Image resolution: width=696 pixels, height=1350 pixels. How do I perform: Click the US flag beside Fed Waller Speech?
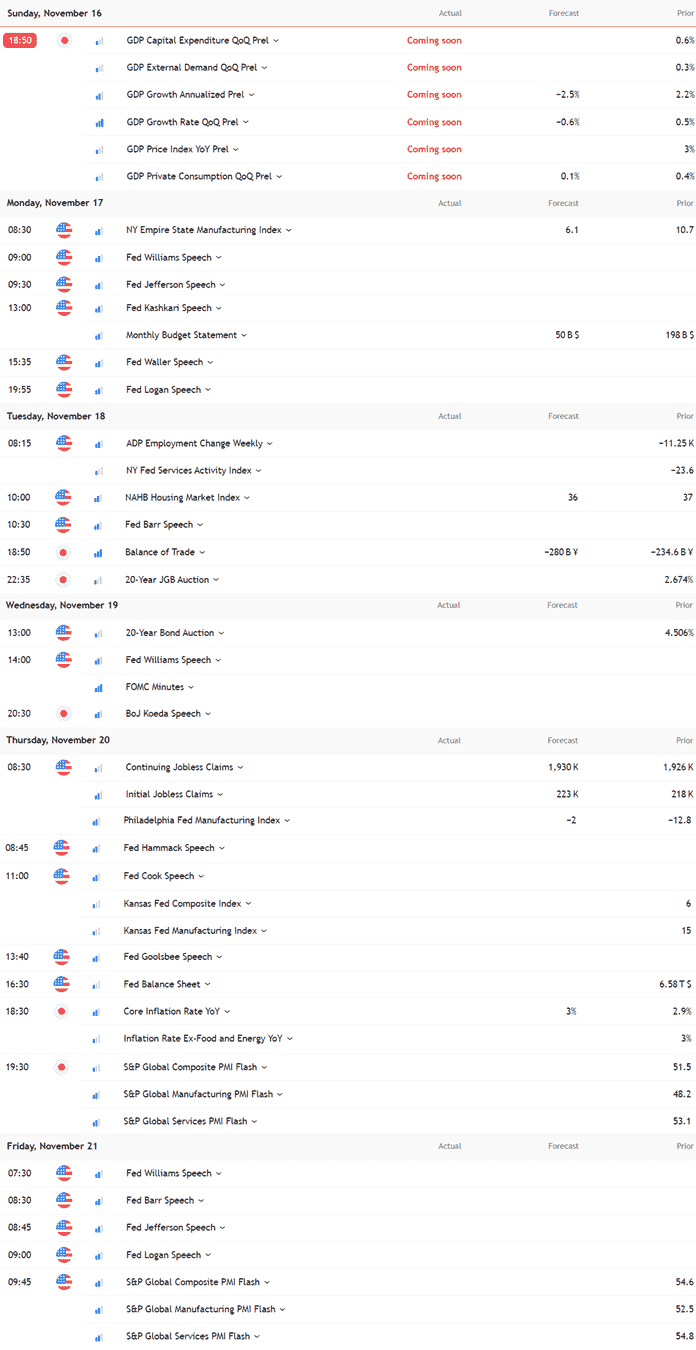tap(63, 362)
